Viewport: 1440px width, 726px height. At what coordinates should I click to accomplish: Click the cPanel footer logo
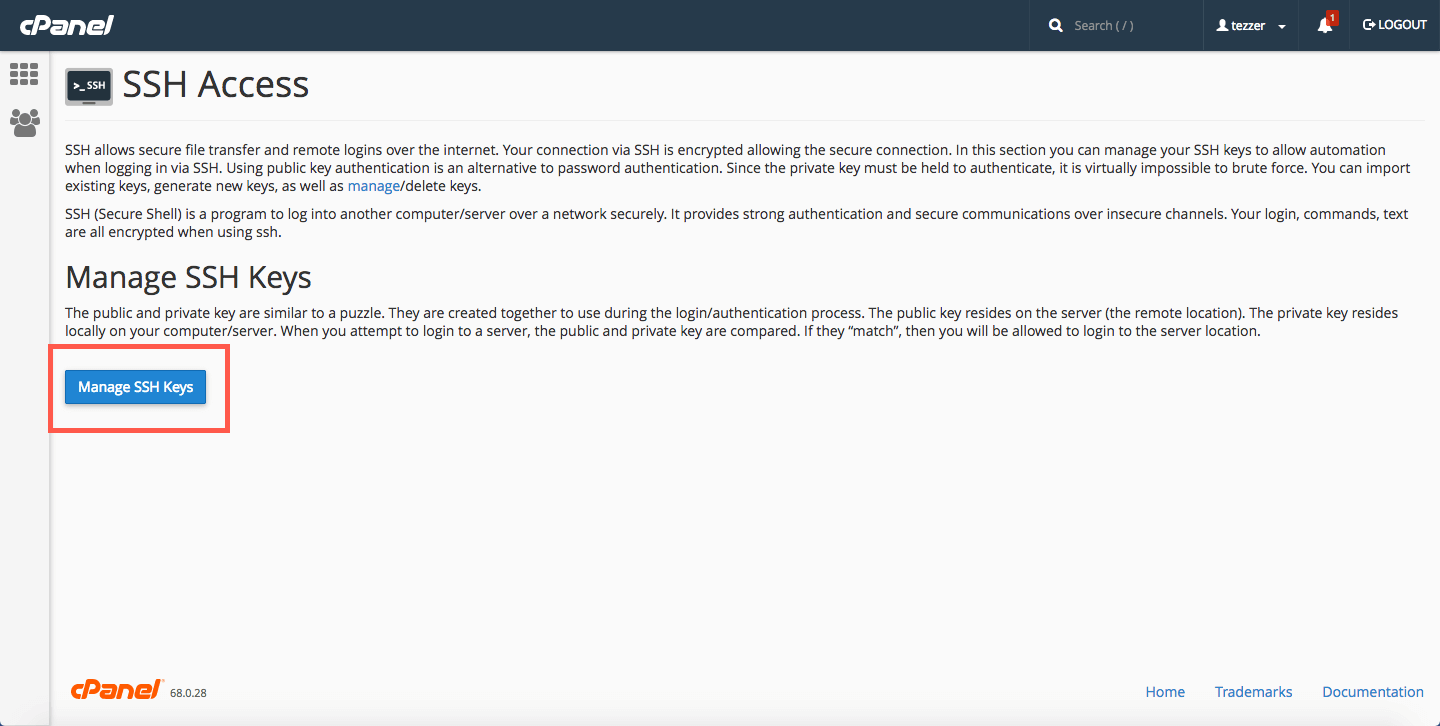coord(117,690)
